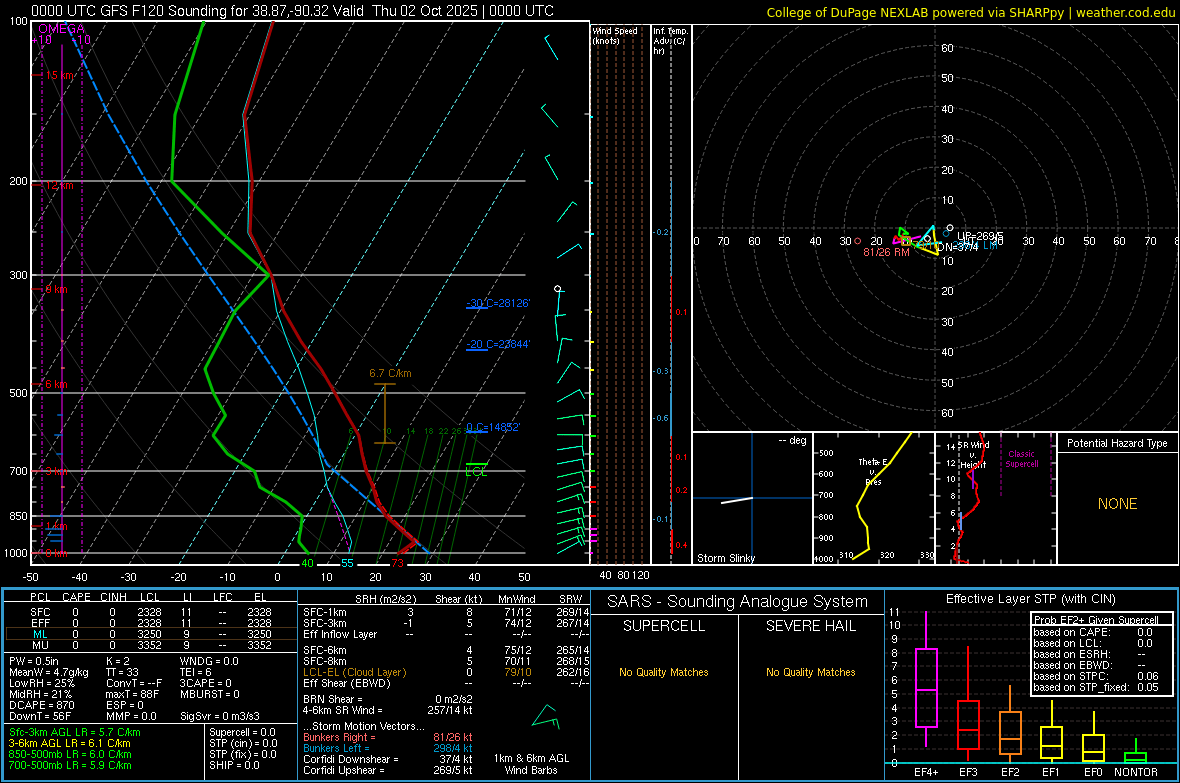Click the Corfidi Upshear vector line
The width and height of the screenshot is (1180, 783).
tap(388, 770)
